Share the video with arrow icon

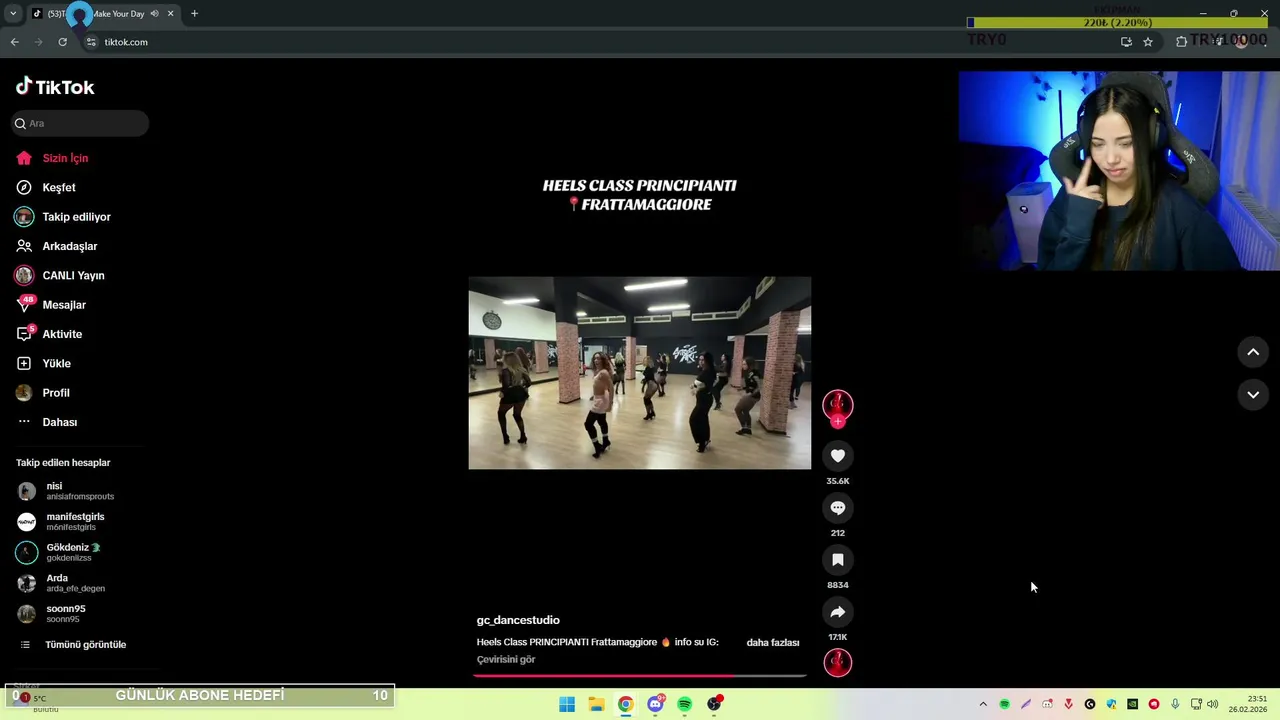coord(838,612)
